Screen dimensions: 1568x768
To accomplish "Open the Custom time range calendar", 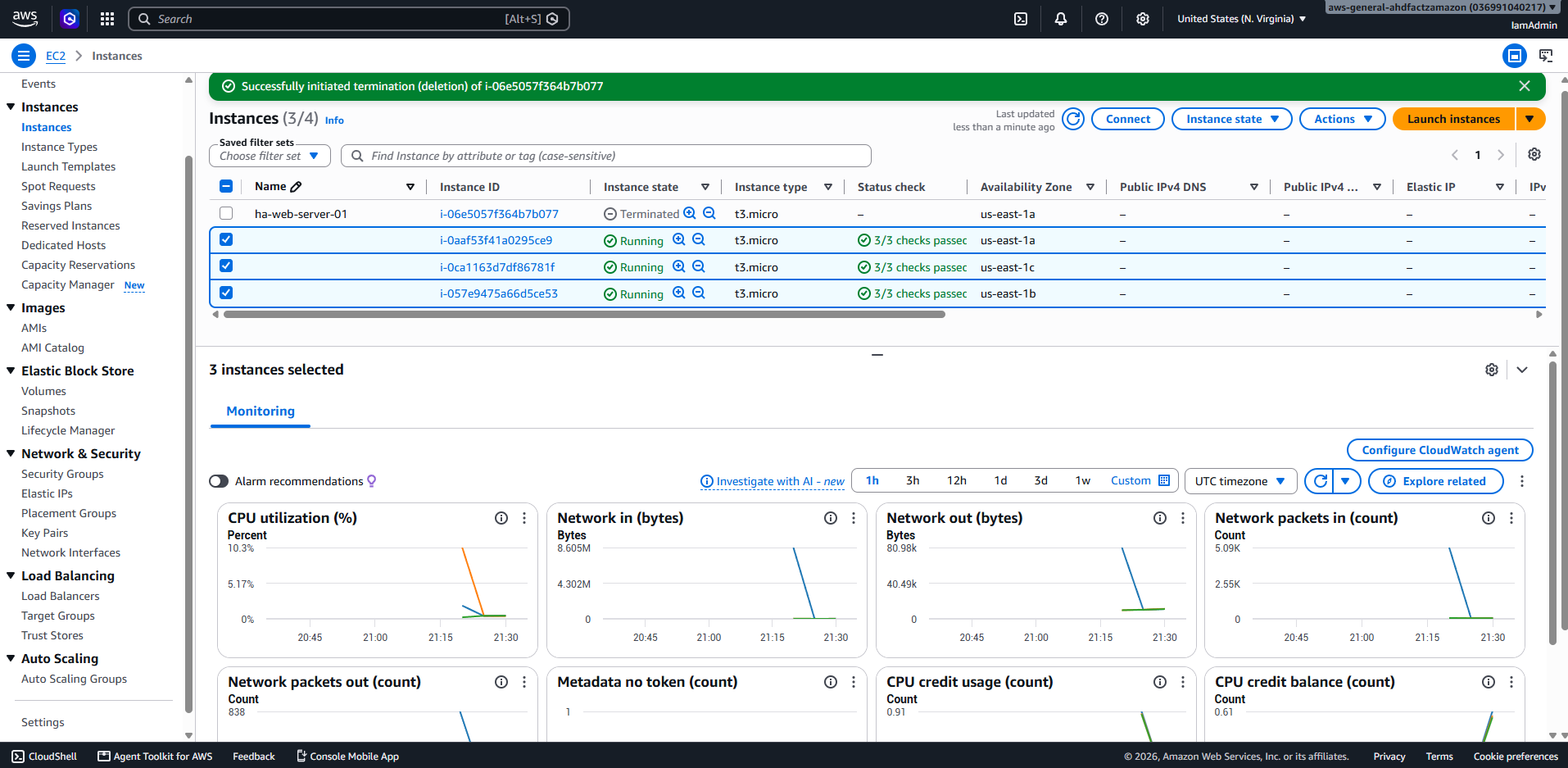I will pyautogui.click(x=1140, y=480).
